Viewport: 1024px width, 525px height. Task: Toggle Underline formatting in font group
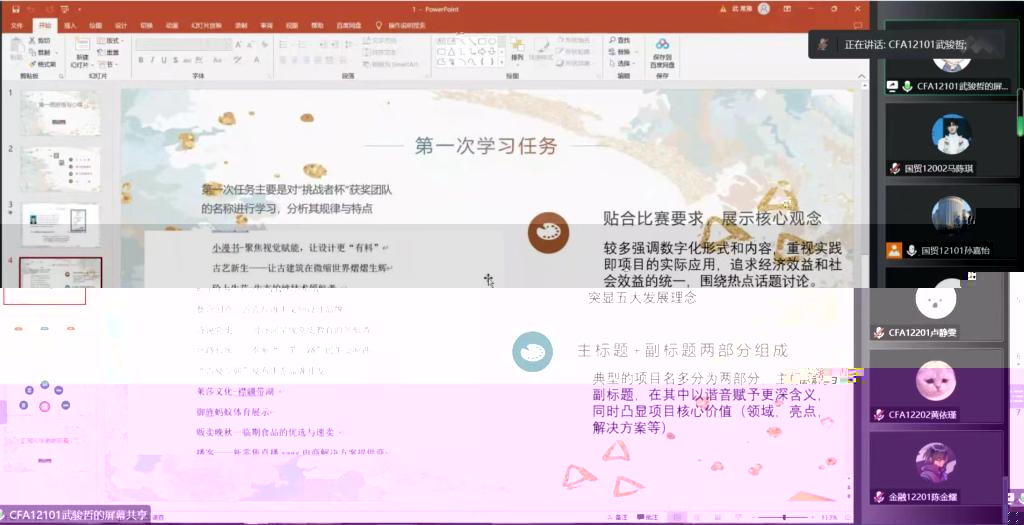(x=164, y=60)
